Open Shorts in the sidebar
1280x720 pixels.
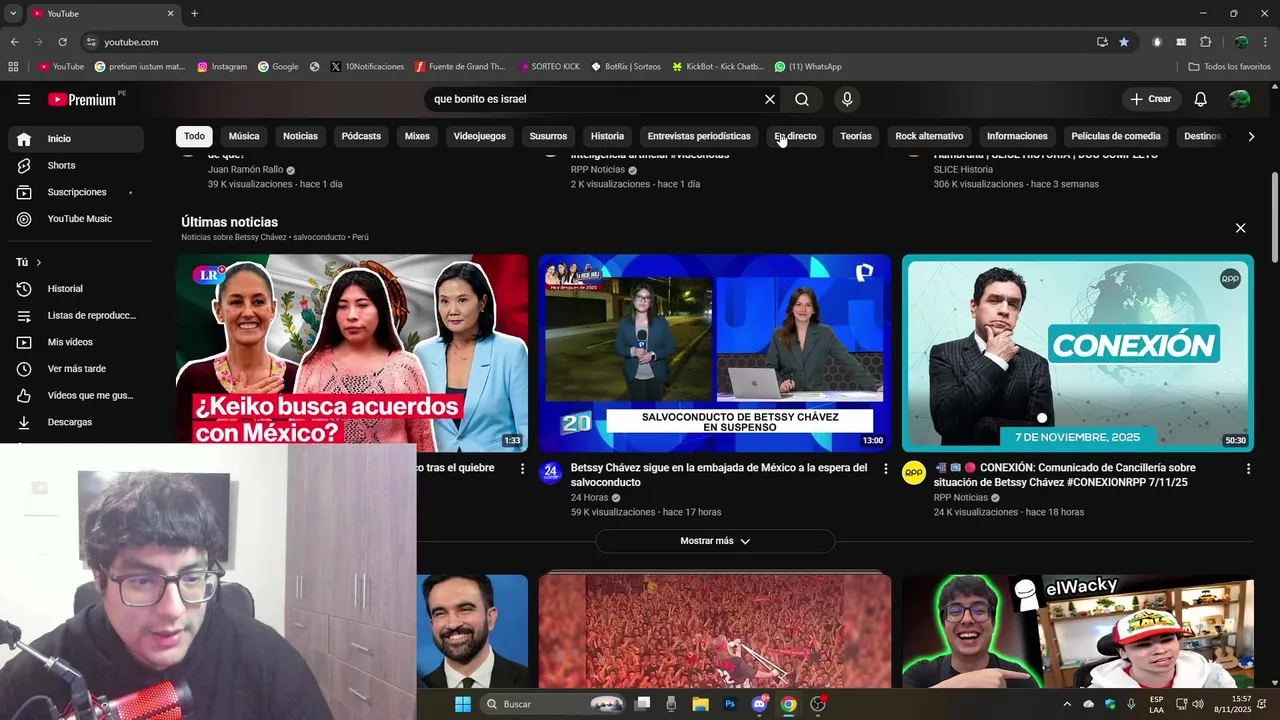(x=76, y=166)
